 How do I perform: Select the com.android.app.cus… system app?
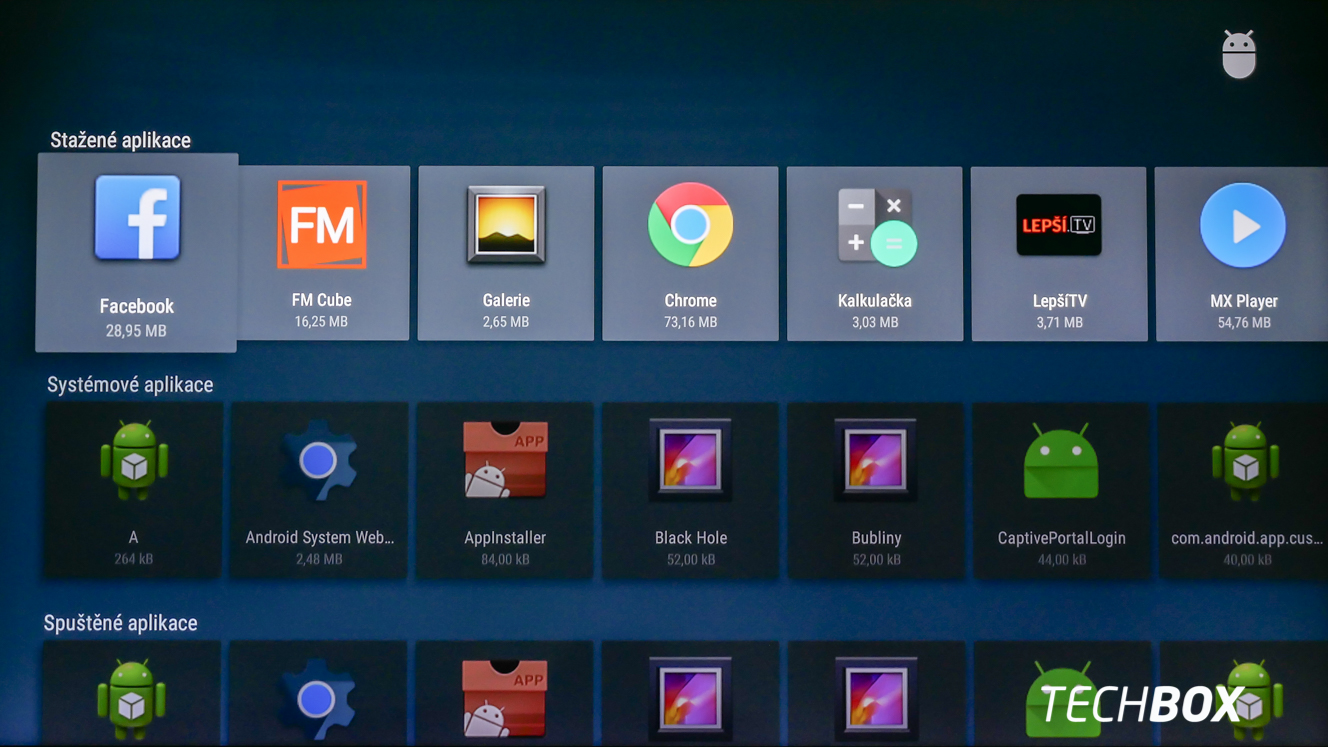pyautogui.click(x=1244, y=491)
